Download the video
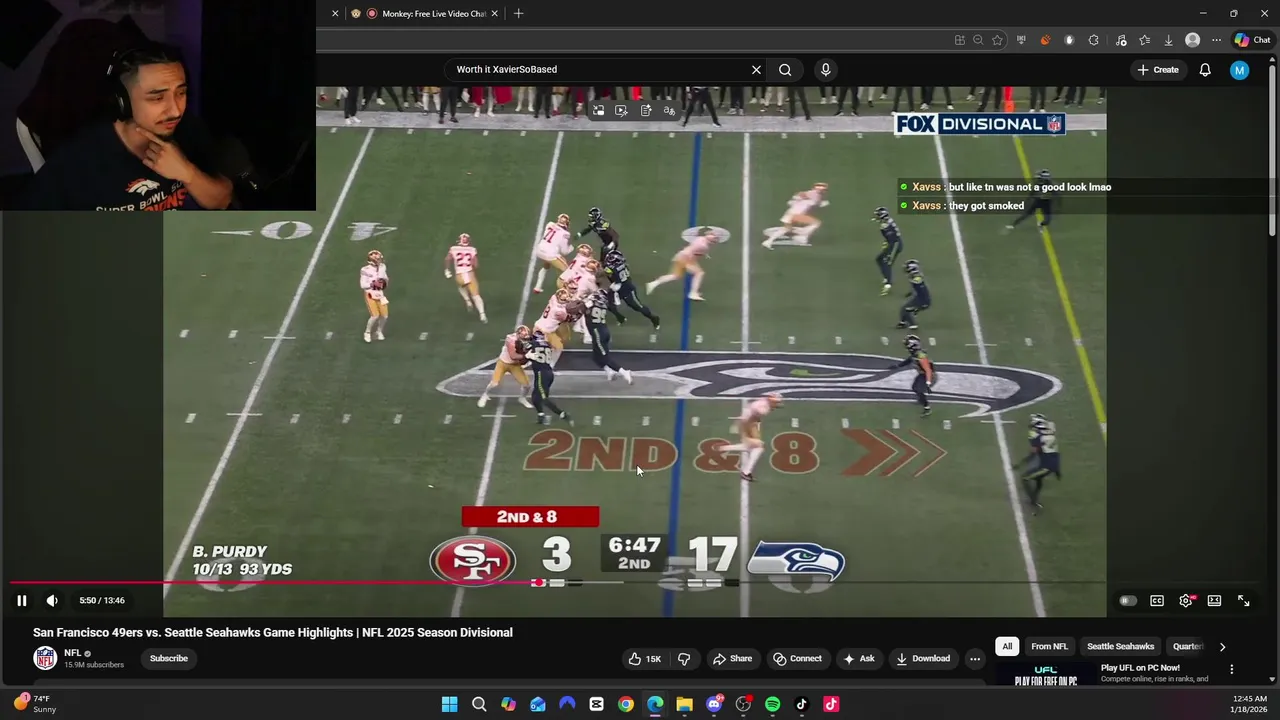Viewport: 1280px width, 720px height. (x=922, y=659)
